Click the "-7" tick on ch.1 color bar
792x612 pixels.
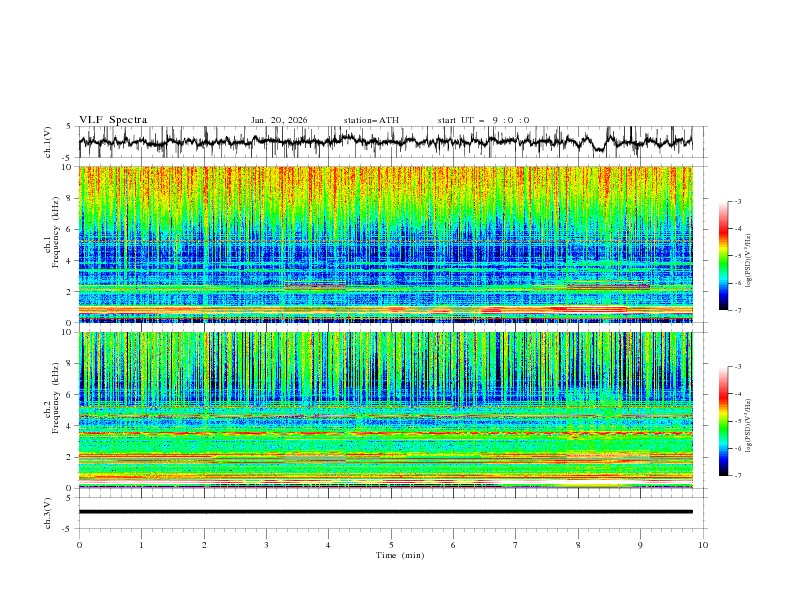tap(738, 310)
